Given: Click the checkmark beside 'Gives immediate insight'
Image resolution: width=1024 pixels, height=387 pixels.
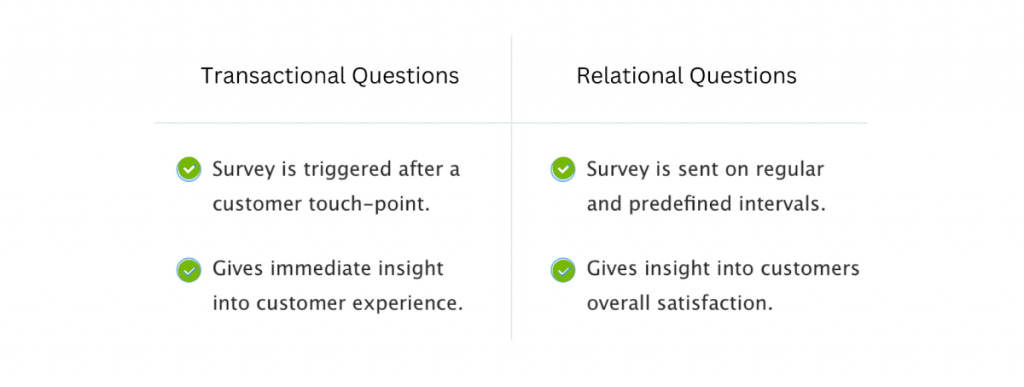Looking at the screenshot, I should pos(189,270).
